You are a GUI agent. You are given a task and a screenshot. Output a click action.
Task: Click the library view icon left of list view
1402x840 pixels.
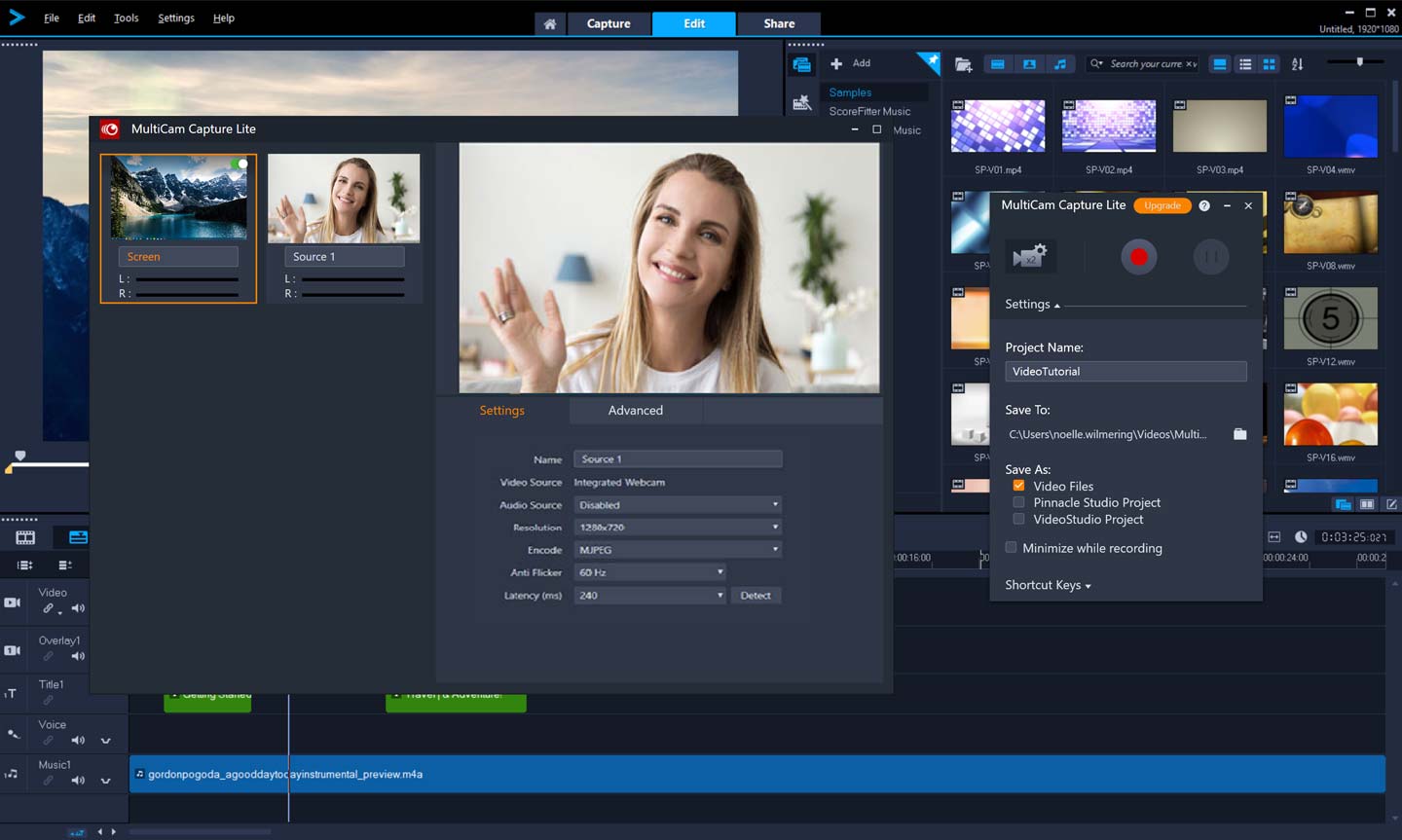(1220, 64)
